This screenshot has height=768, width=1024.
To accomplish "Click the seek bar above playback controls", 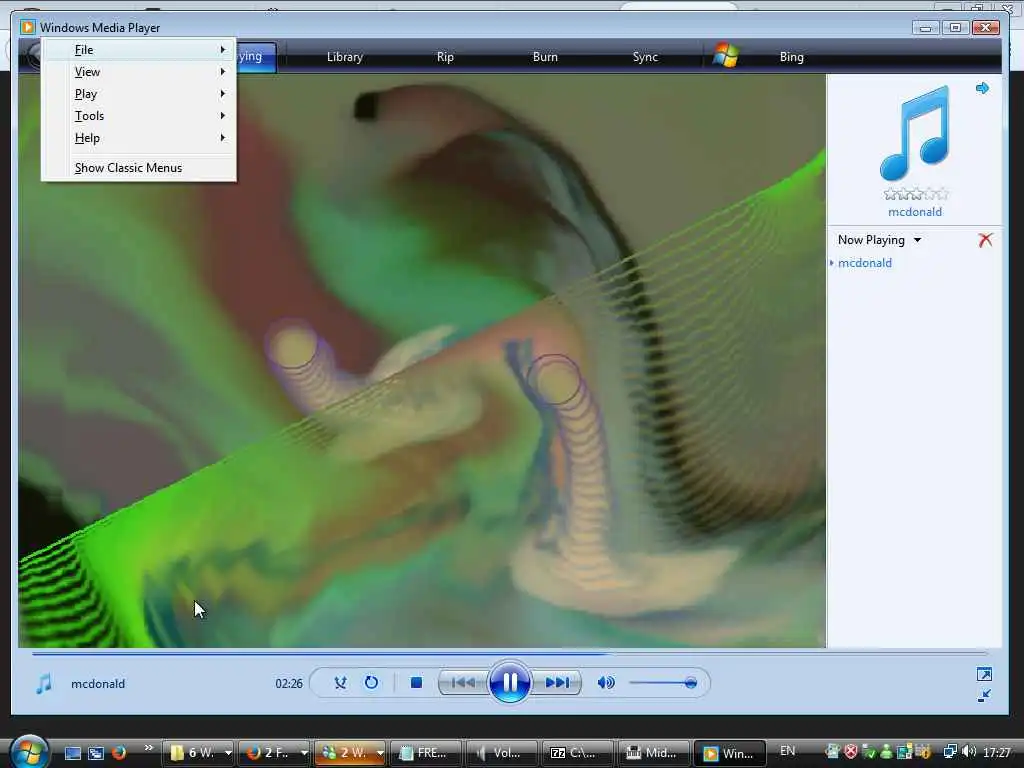I will pyautogui.click(x=509, y=652).
